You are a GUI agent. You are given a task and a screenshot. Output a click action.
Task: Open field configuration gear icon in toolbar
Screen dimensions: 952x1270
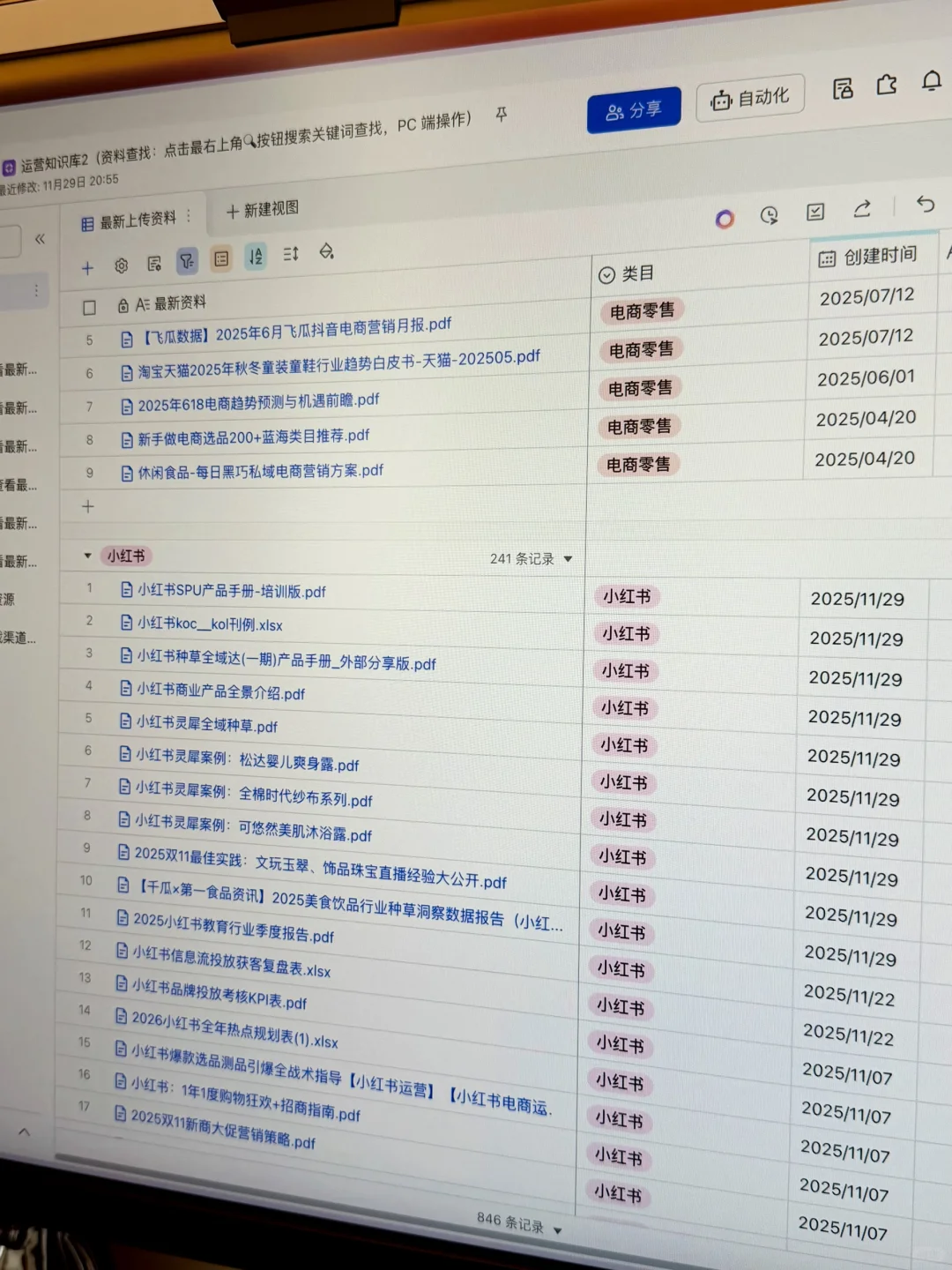pyautogui.click(x=122, y=265)
